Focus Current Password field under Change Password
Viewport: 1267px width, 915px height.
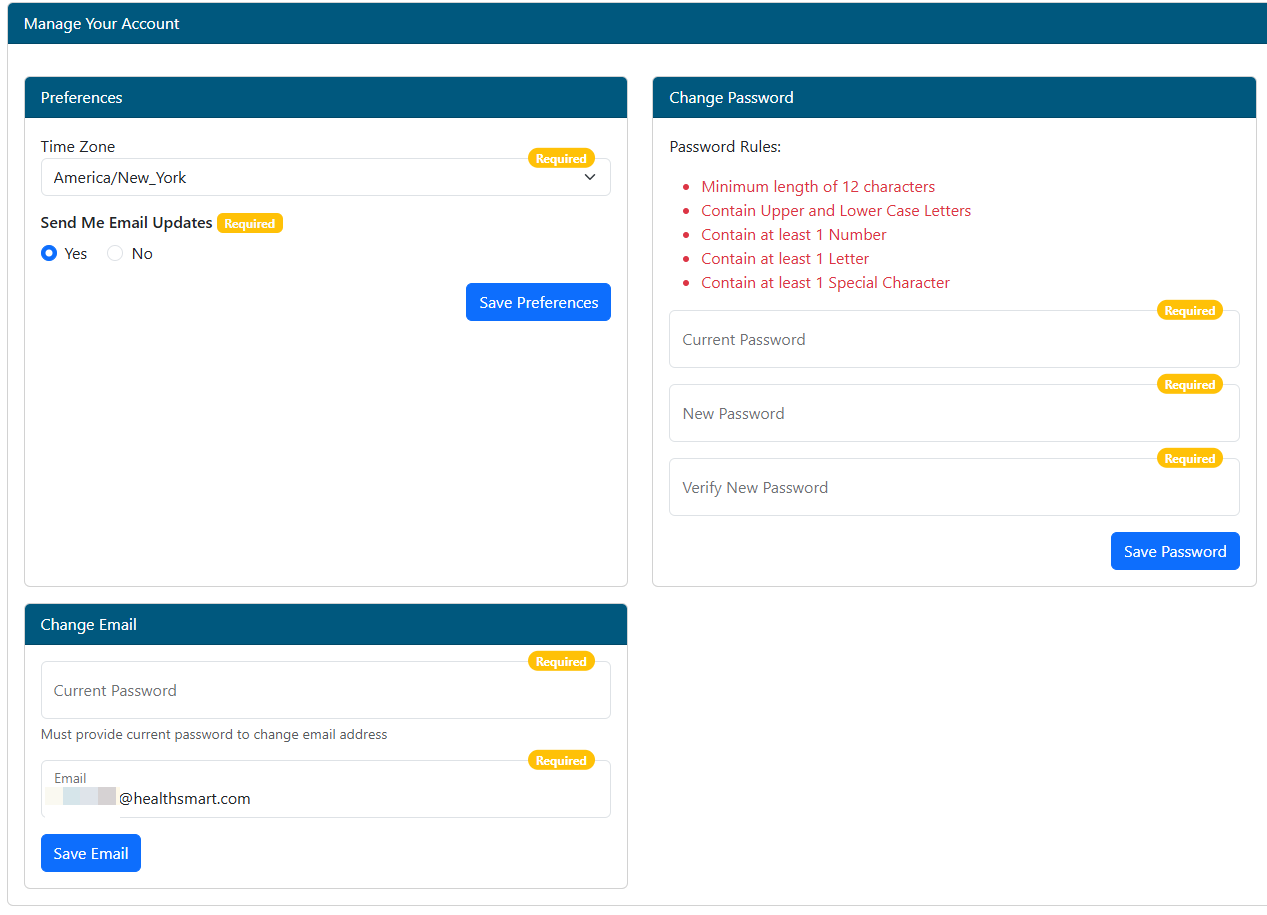[953, 340]
